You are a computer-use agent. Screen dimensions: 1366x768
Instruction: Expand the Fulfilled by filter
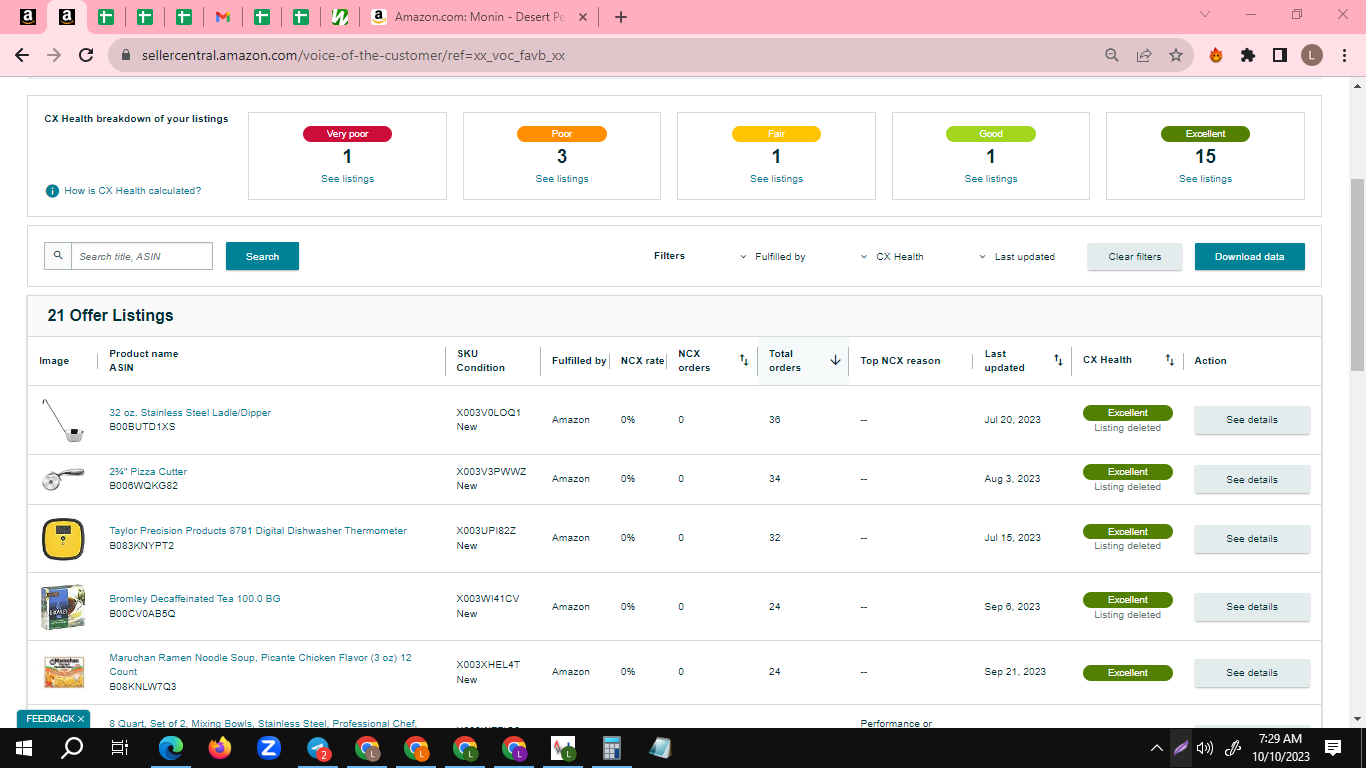[772, 257]
